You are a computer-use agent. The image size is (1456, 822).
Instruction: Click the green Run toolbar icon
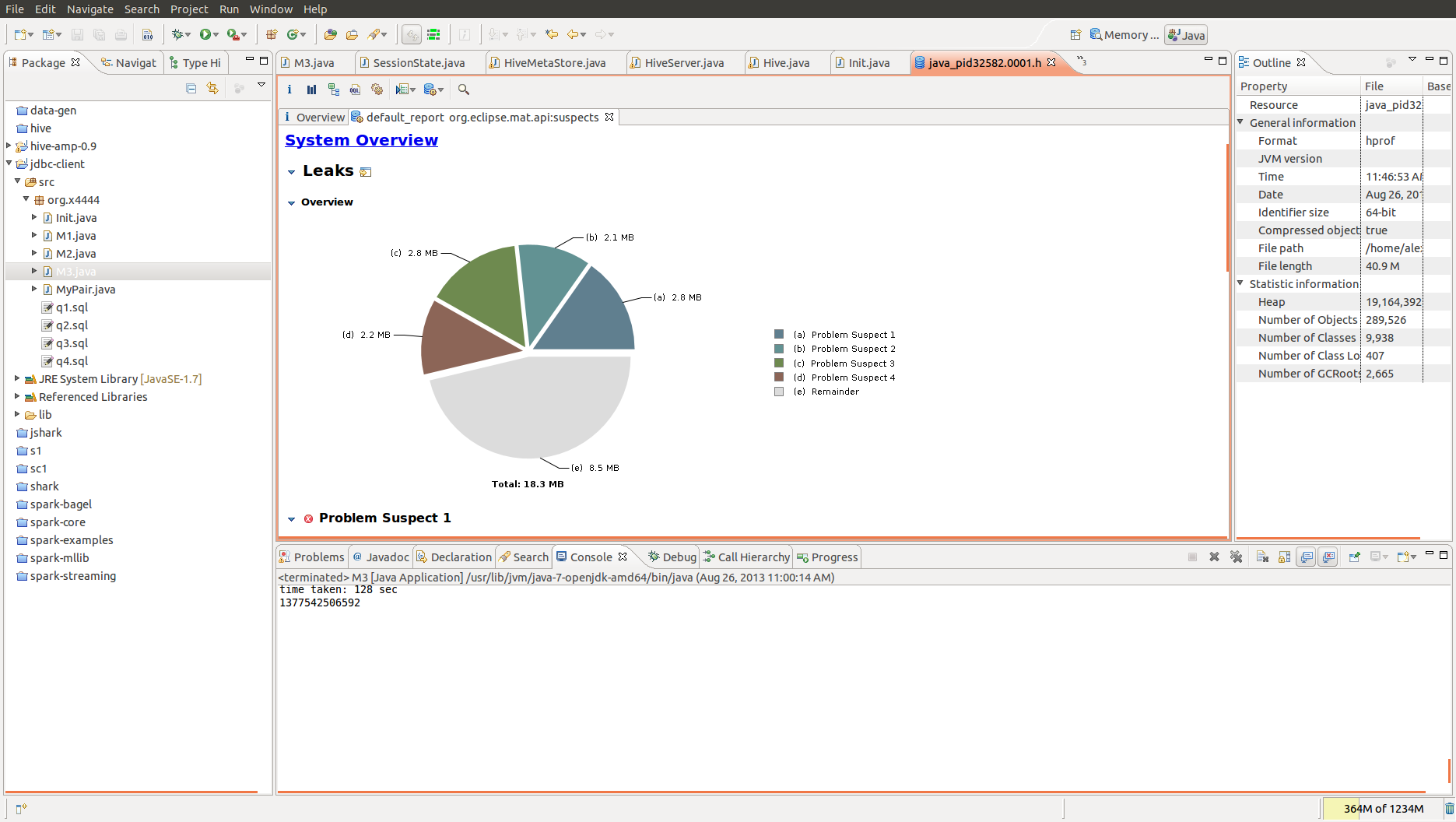coord(205,34)
